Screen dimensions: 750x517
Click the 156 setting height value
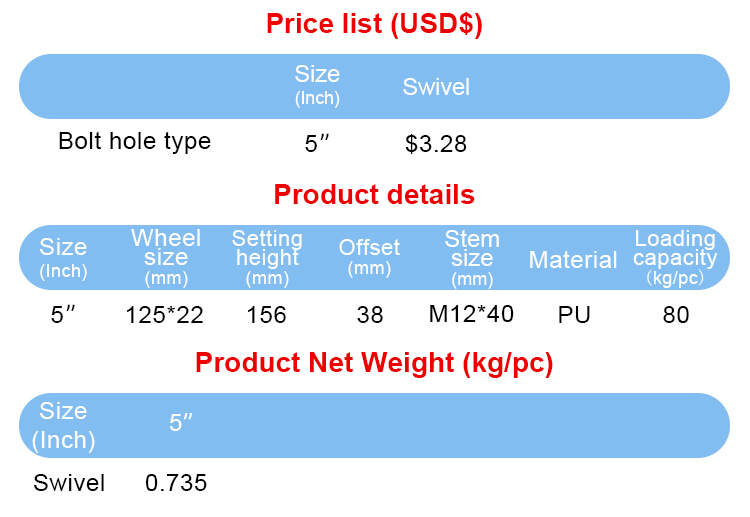click(x=266, y=315)
